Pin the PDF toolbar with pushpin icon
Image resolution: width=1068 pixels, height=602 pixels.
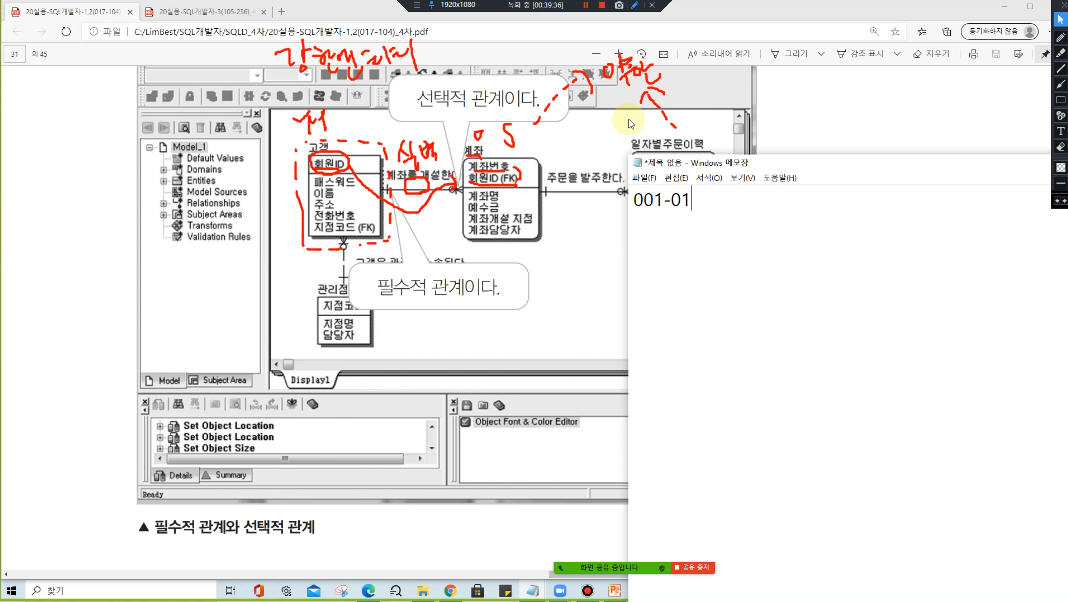point(1045,54)
